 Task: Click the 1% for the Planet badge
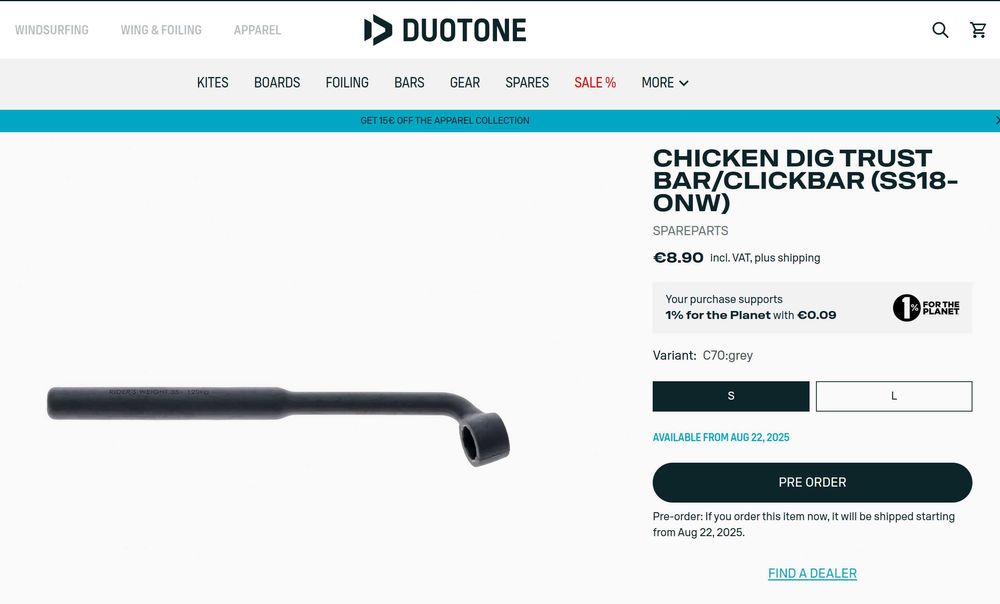pos(925,308)
